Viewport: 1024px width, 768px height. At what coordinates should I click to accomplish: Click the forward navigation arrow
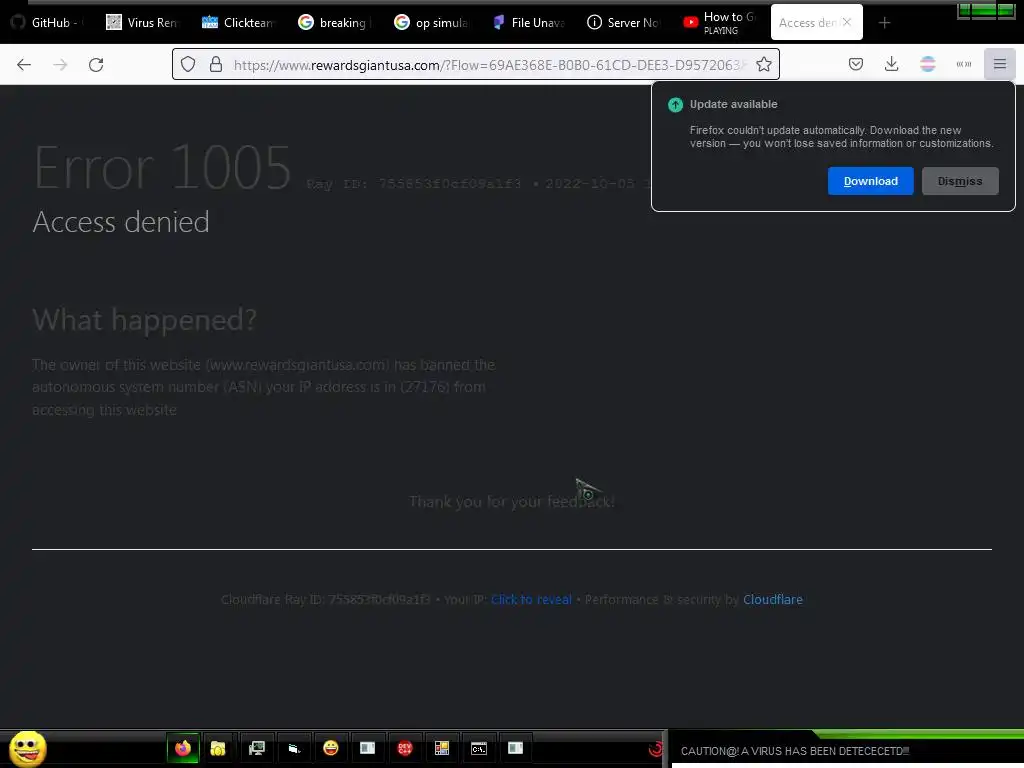(60, 65)
